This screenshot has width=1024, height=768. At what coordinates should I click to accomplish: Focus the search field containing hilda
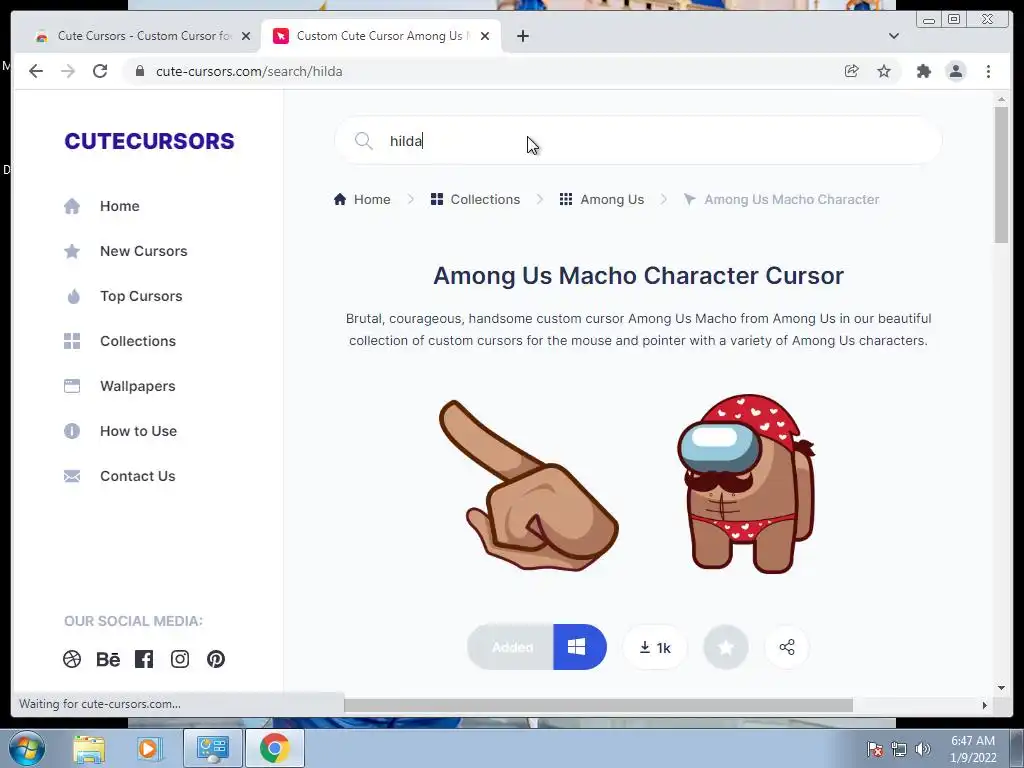(638, 140)
